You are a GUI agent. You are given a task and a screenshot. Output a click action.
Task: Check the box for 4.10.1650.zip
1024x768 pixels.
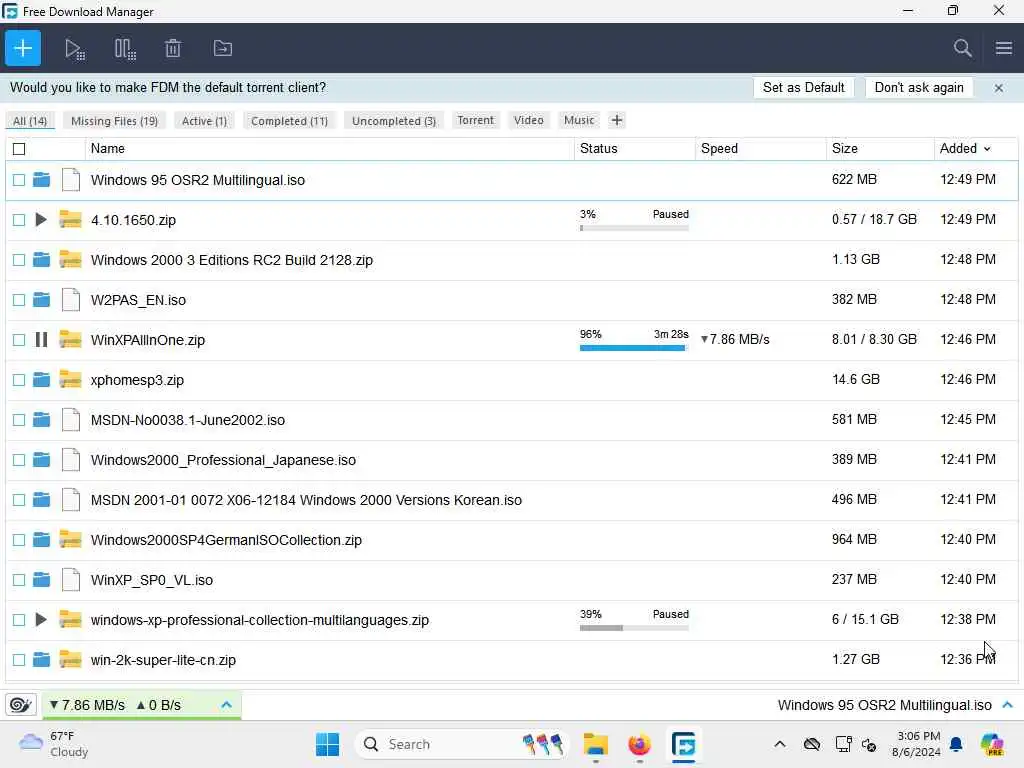pyautogui.click(x=19, y=219)
